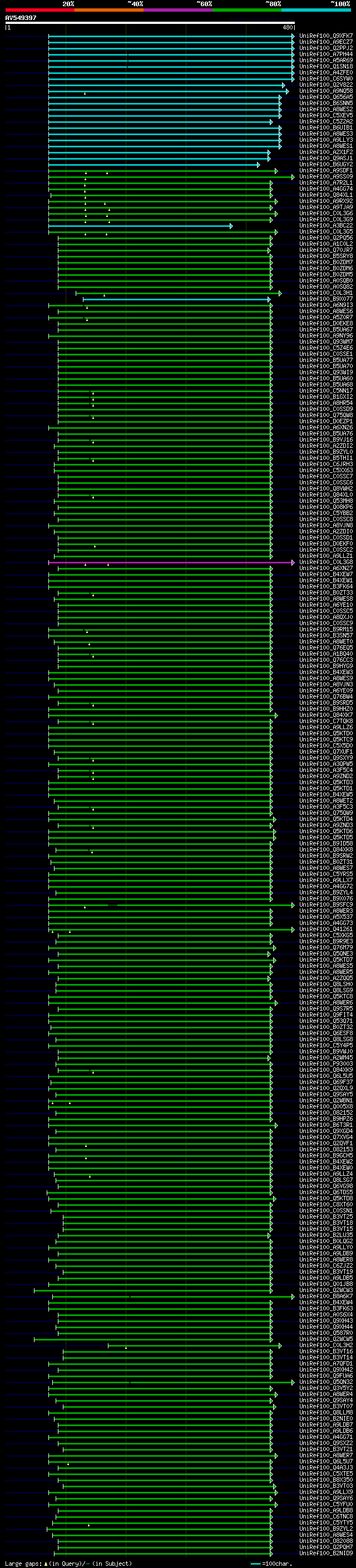356x1568 pixels.
Task: Click the UniRef100_B9X077 hit name
Action: [325, 299]
